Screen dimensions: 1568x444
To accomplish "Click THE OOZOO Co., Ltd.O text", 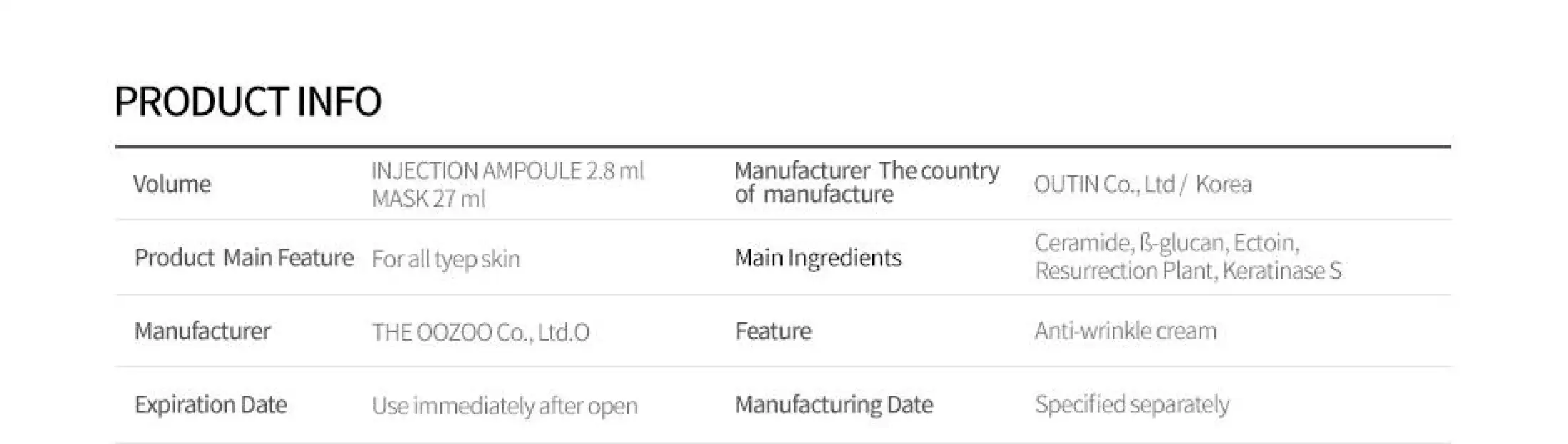I will [x=480, y=332].
